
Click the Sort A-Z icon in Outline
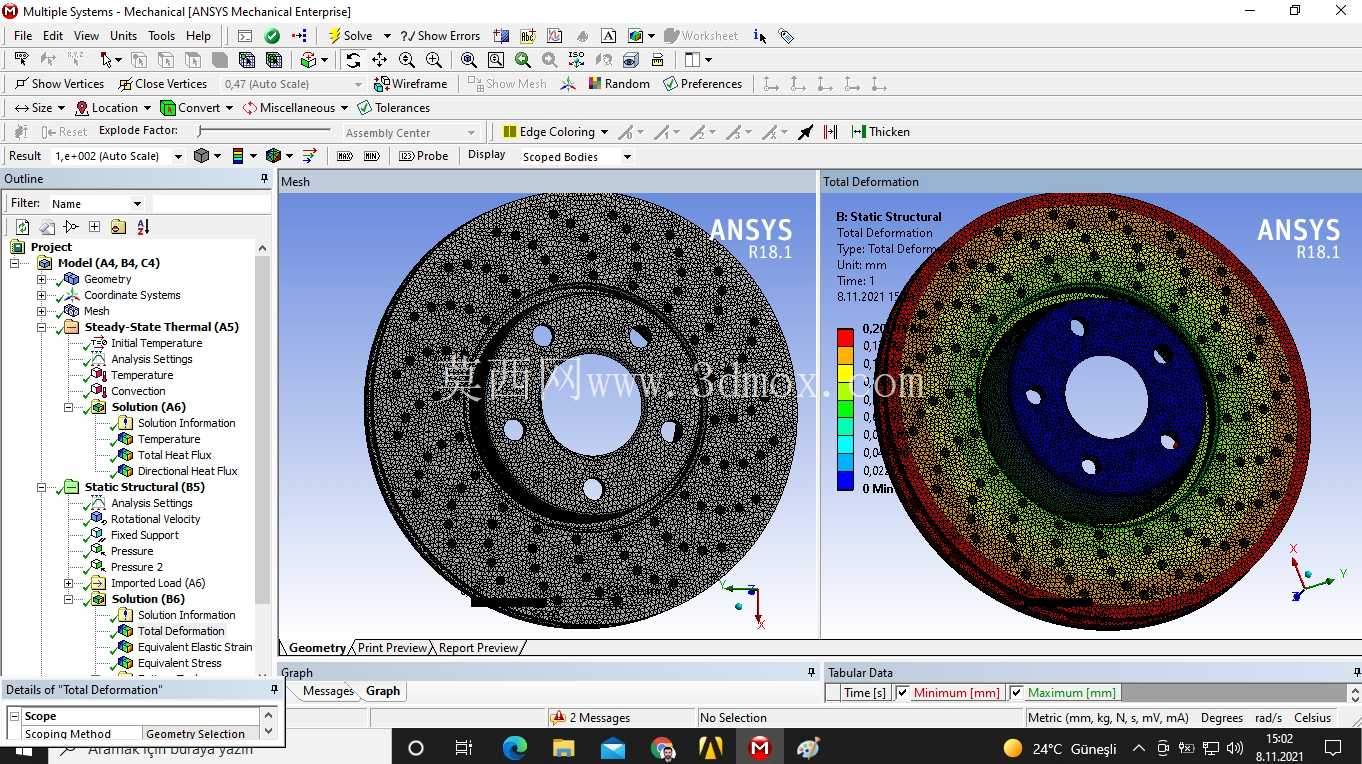[x=143, y=227]
